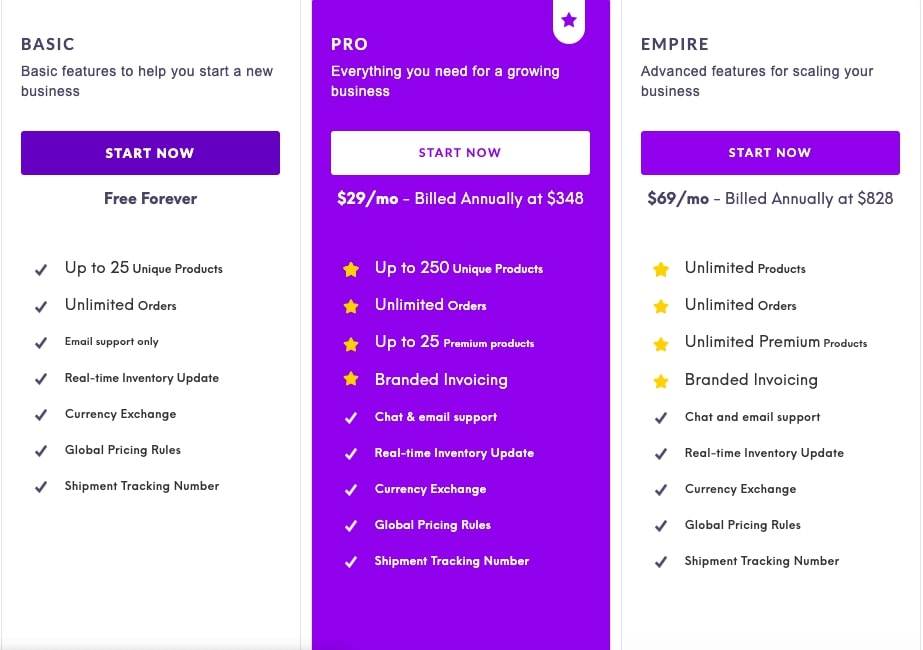Image resolution: width=923 pixels, height=650 pixels.
Task: Click the EMPIRE plan heading
Action: pos(675,44)
